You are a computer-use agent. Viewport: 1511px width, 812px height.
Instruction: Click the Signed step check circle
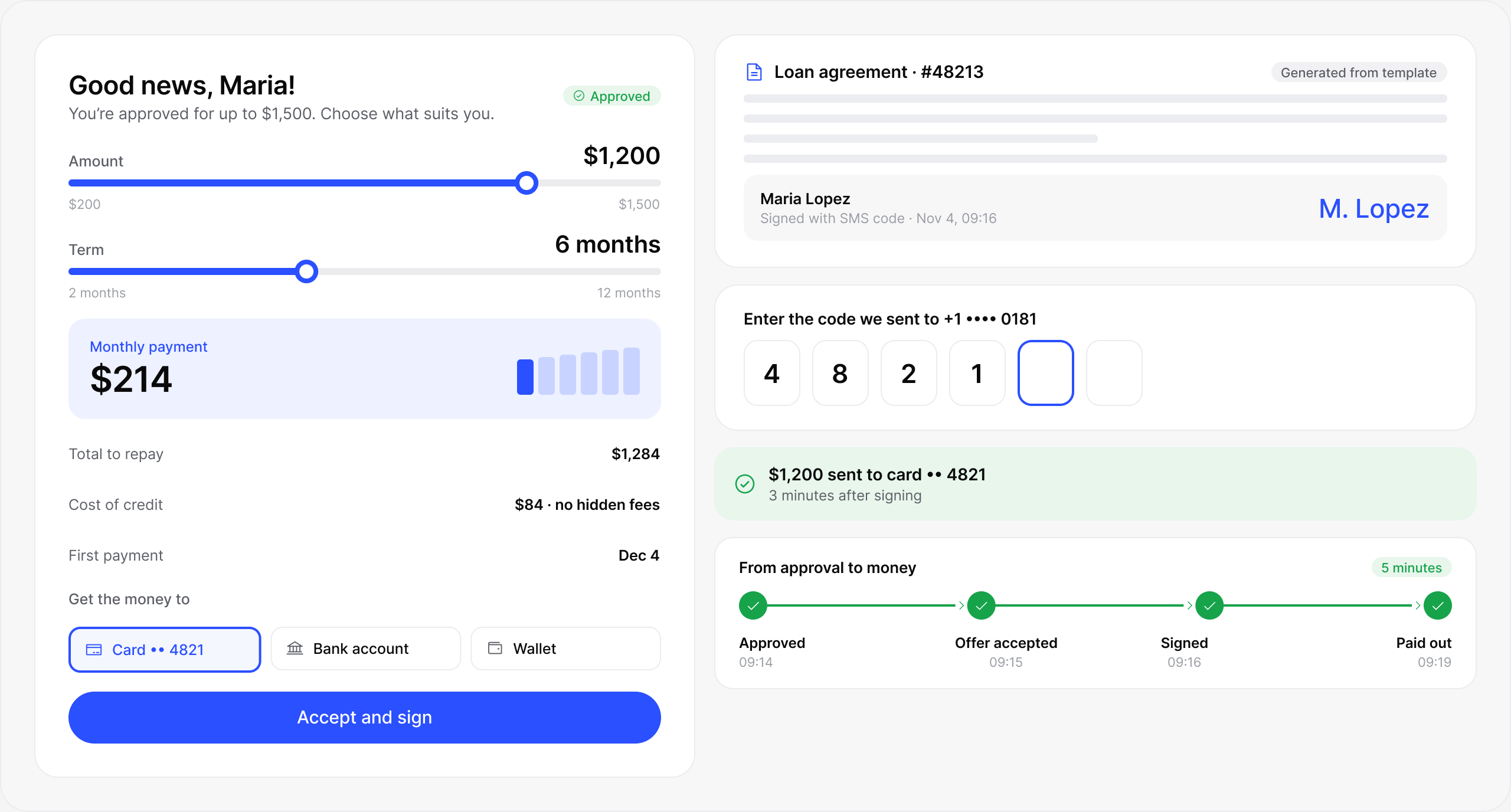1209,605
